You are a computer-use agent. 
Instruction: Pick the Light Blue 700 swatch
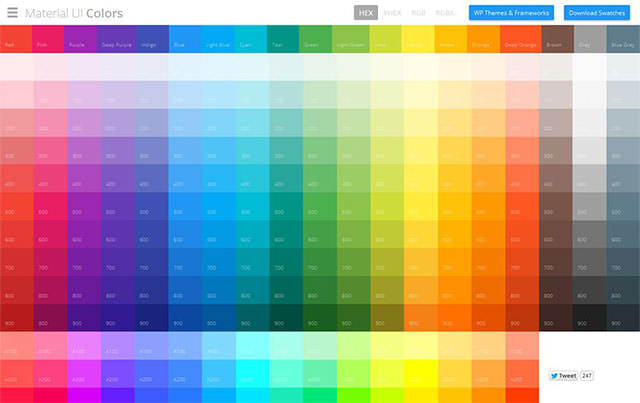[219, 262]
